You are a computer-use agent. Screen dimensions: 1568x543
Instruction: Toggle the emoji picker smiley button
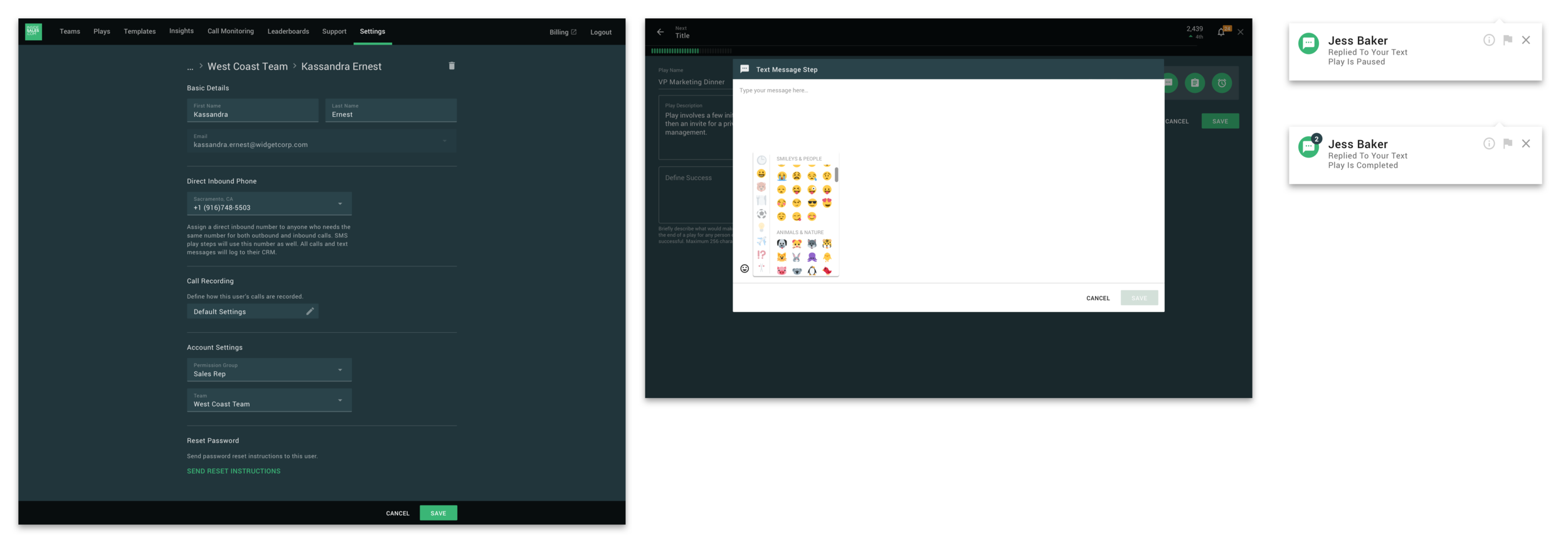click(x=744, y=269)
